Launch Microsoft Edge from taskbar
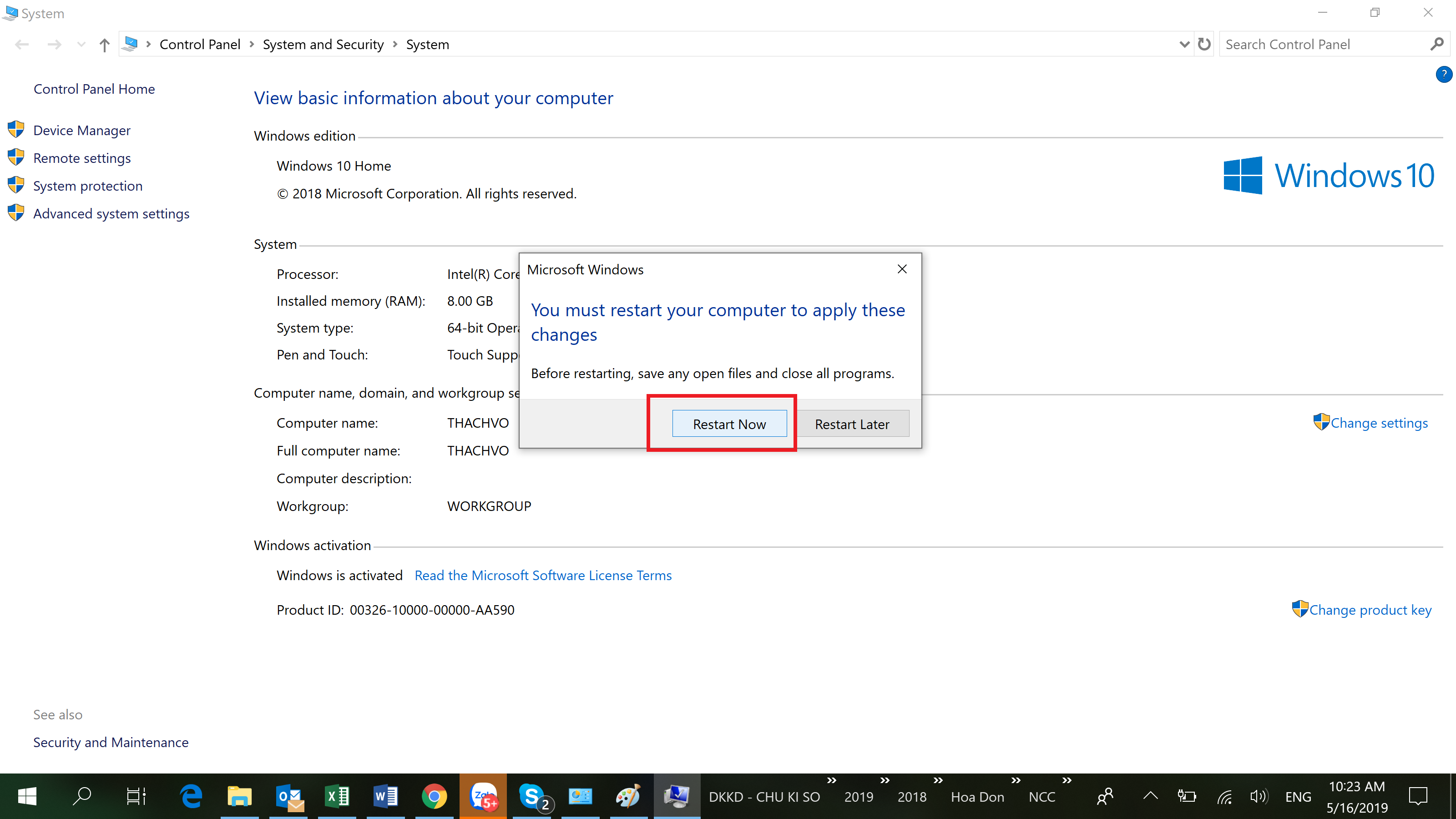This screenshot has width=1456, height=819. [x=191, y=796]
